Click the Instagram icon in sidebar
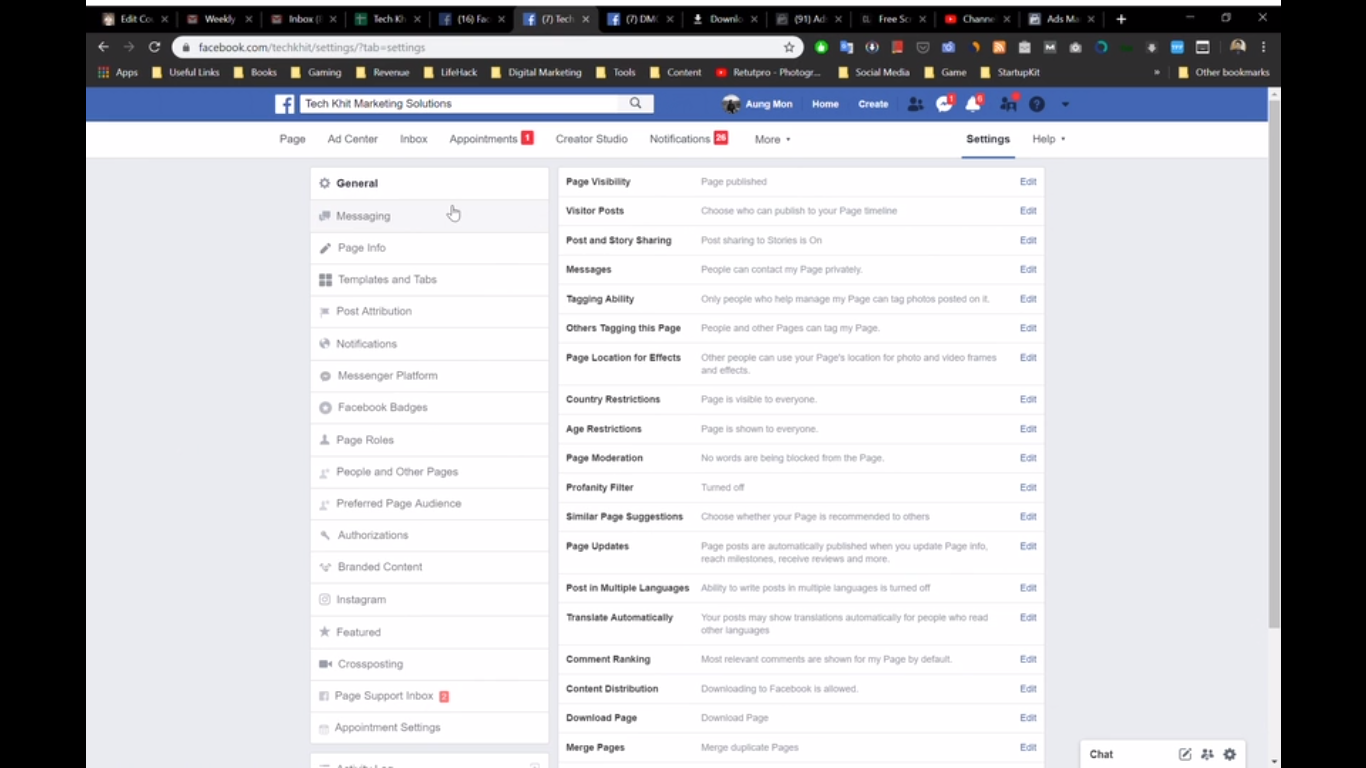 [324, 600]
